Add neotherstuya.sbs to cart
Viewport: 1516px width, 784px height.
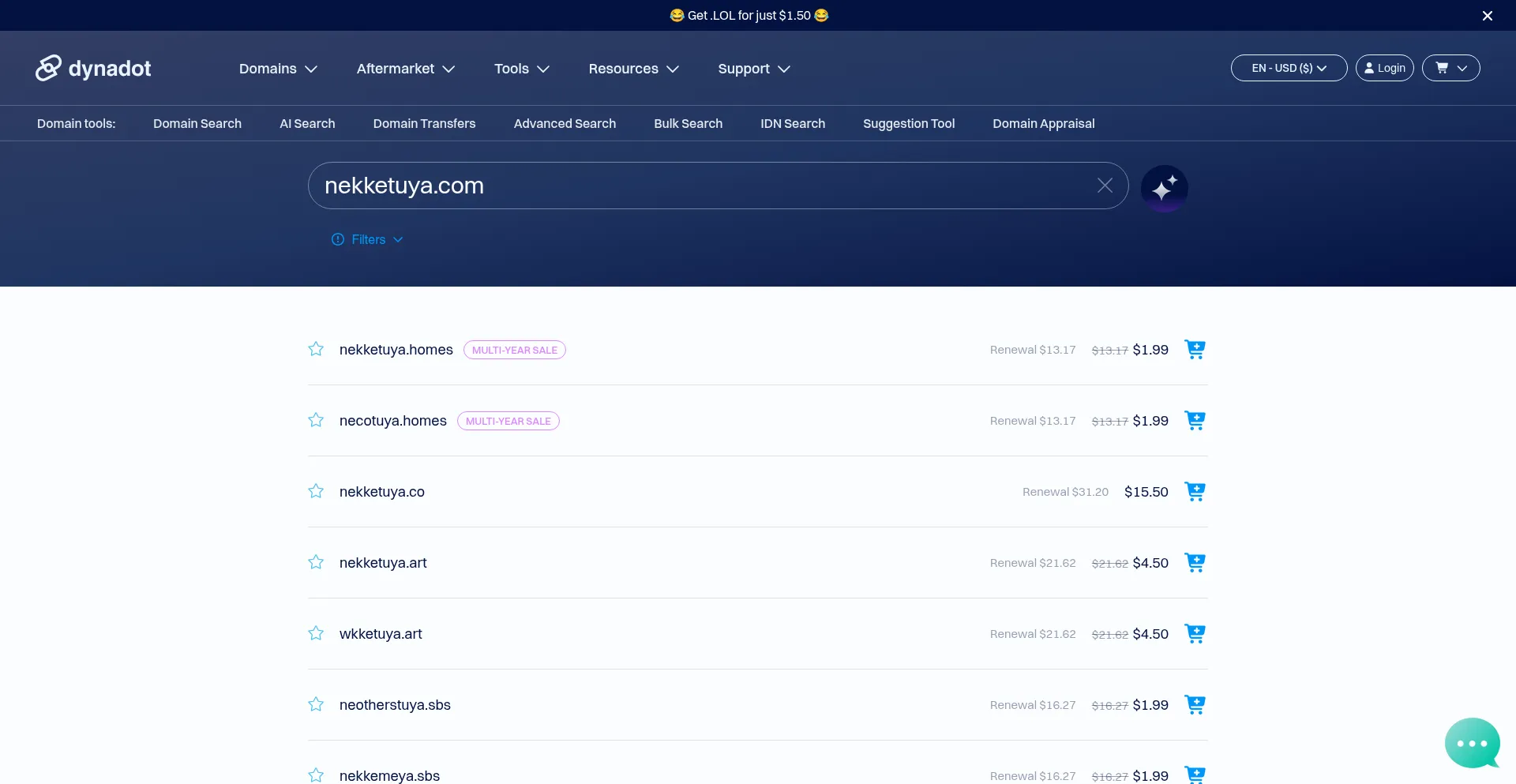(1195, 704)
